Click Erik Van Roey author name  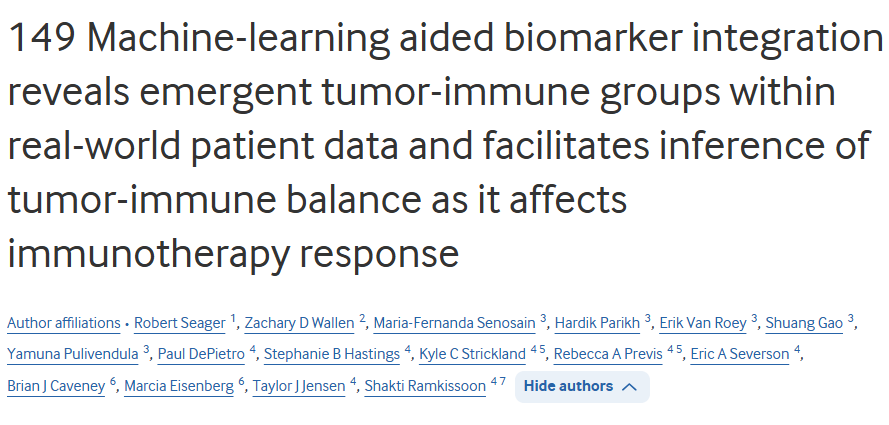click(x=701, y=323)
